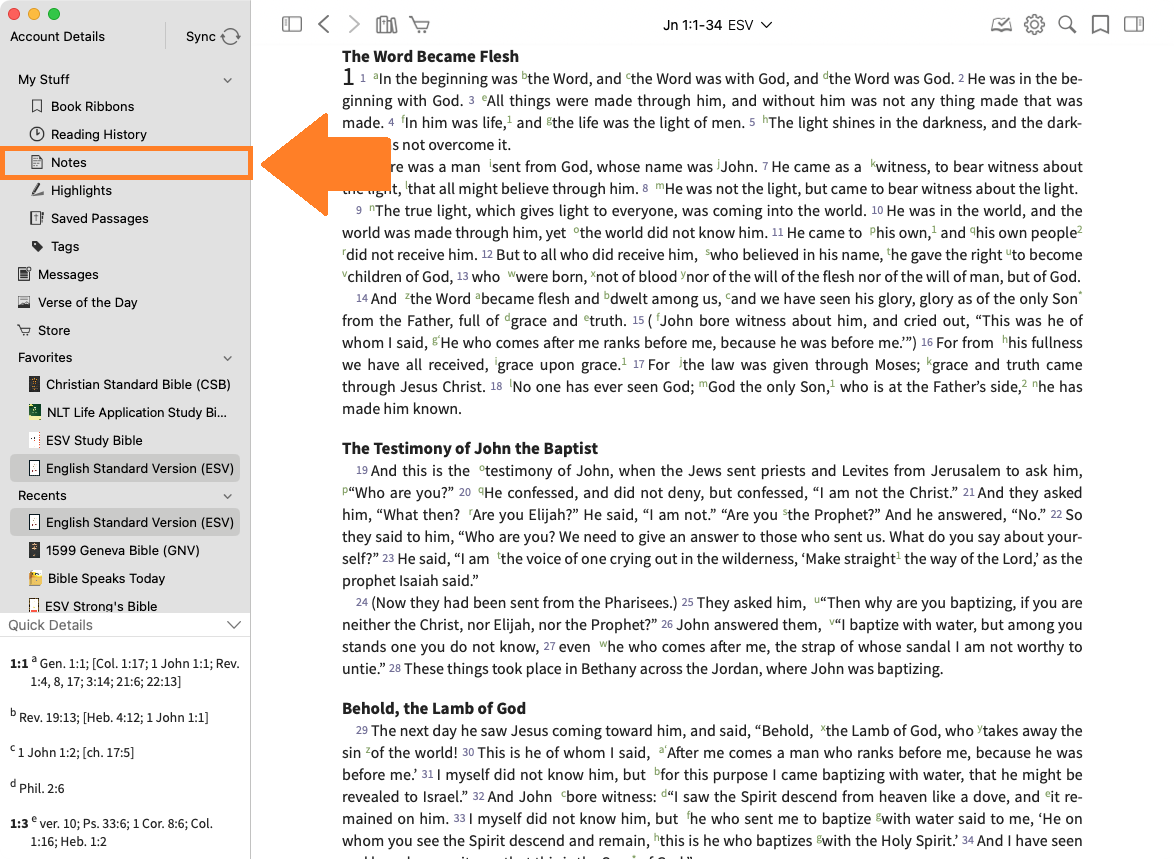Open the Jn 1:1-34 ESV passage dropdown
The height and width of the screenshot is (859, 1174).
[x=717, y=25]
